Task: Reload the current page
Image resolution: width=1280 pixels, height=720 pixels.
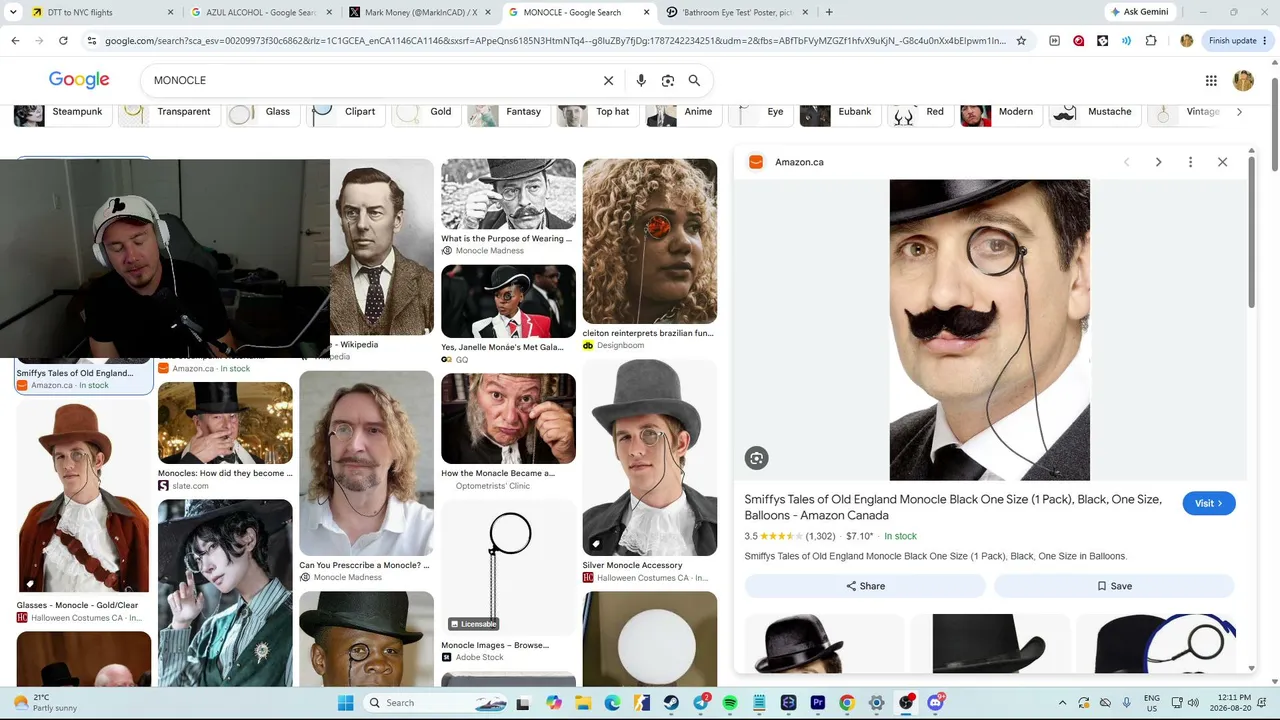Action: [63, 41]
